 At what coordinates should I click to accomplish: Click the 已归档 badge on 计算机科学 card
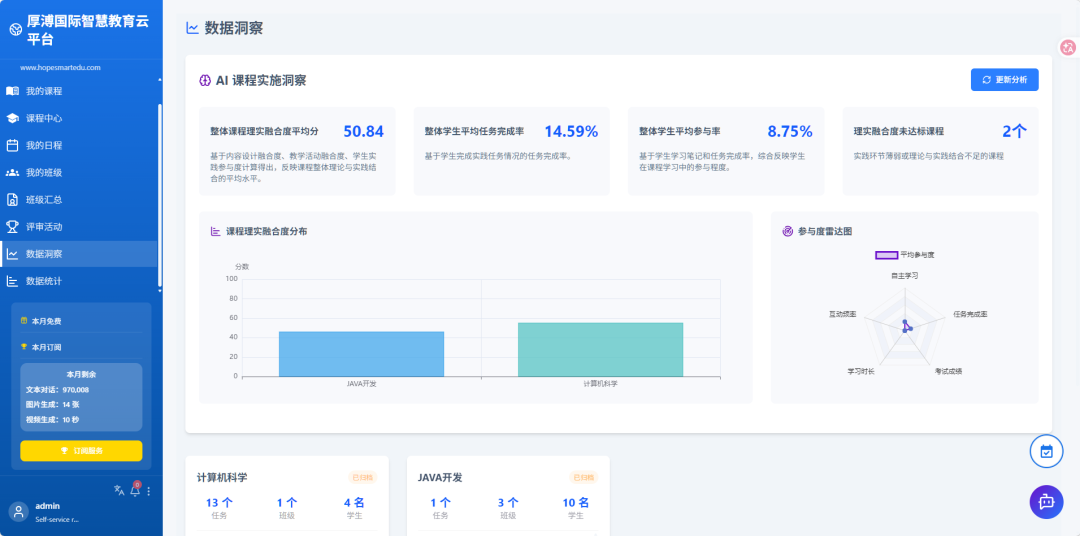pos(362,477)
